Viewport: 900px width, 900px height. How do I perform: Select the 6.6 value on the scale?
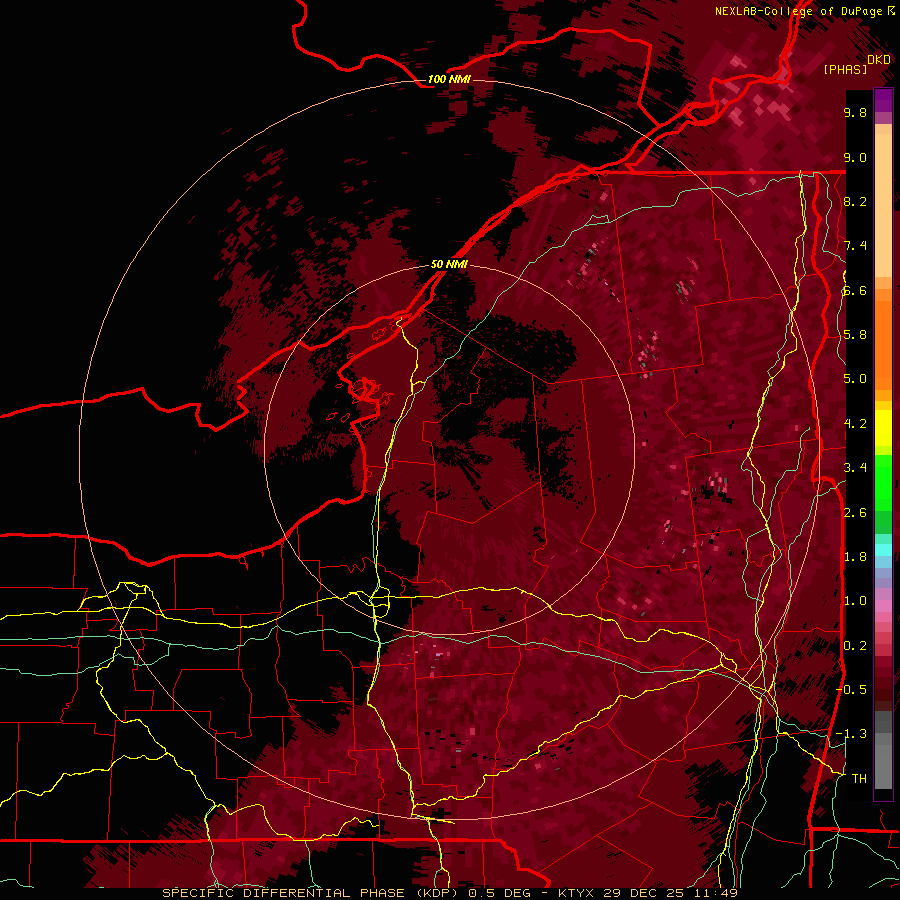click(855, 290)
